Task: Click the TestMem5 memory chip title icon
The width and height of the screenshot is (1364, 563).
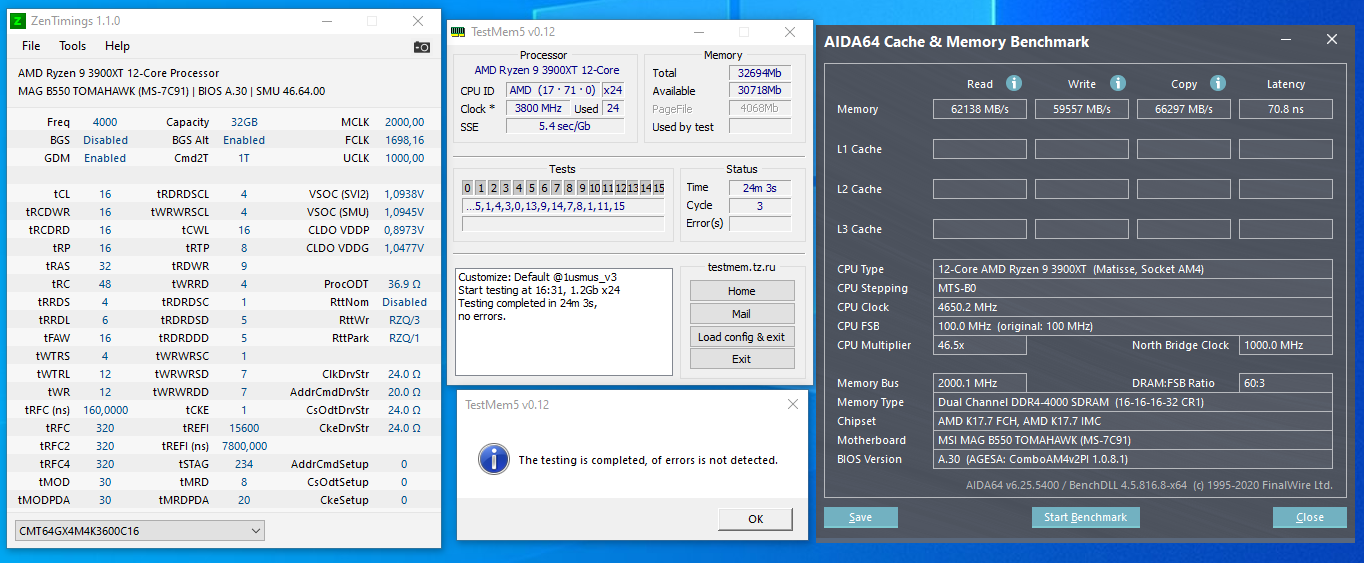Action: click(x=458, y=32)
